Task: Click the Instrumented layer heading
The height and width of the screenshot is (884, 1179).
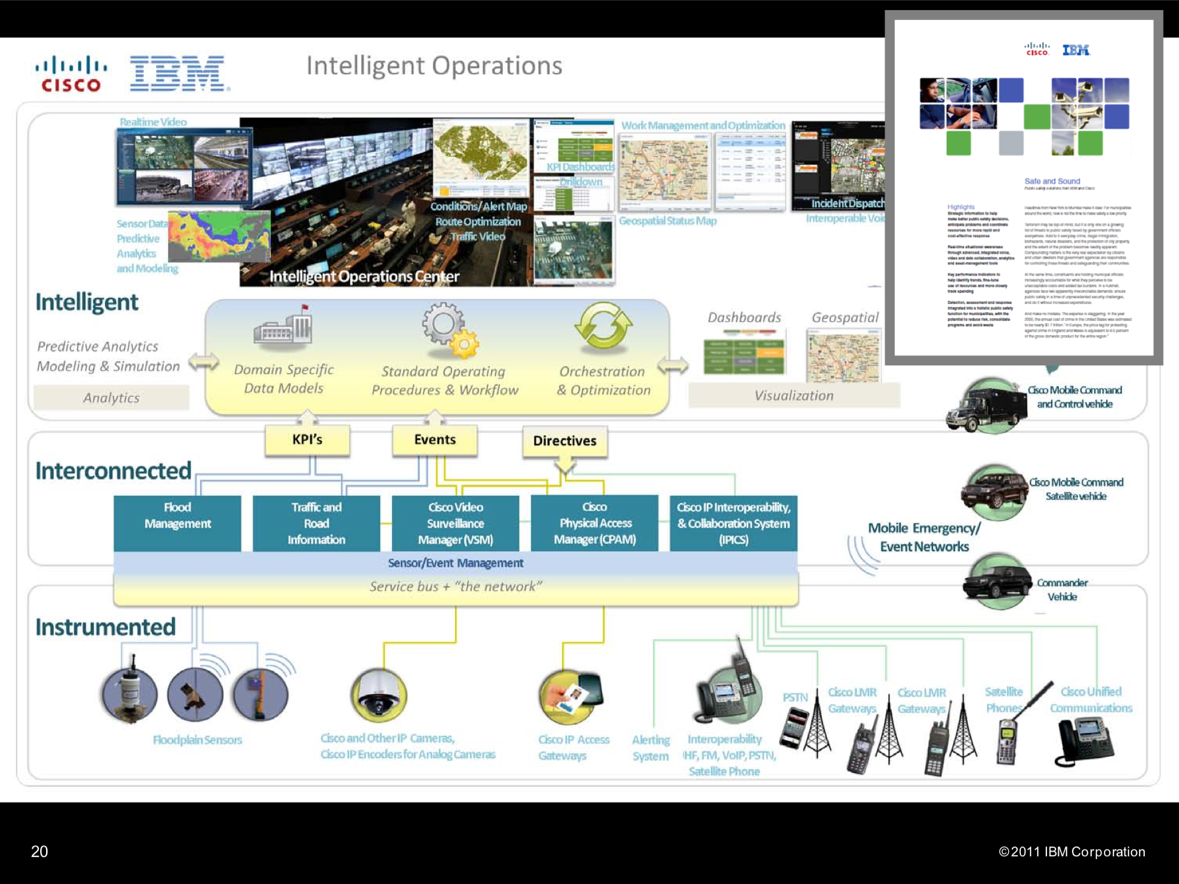Action: [x=105, y=627]
